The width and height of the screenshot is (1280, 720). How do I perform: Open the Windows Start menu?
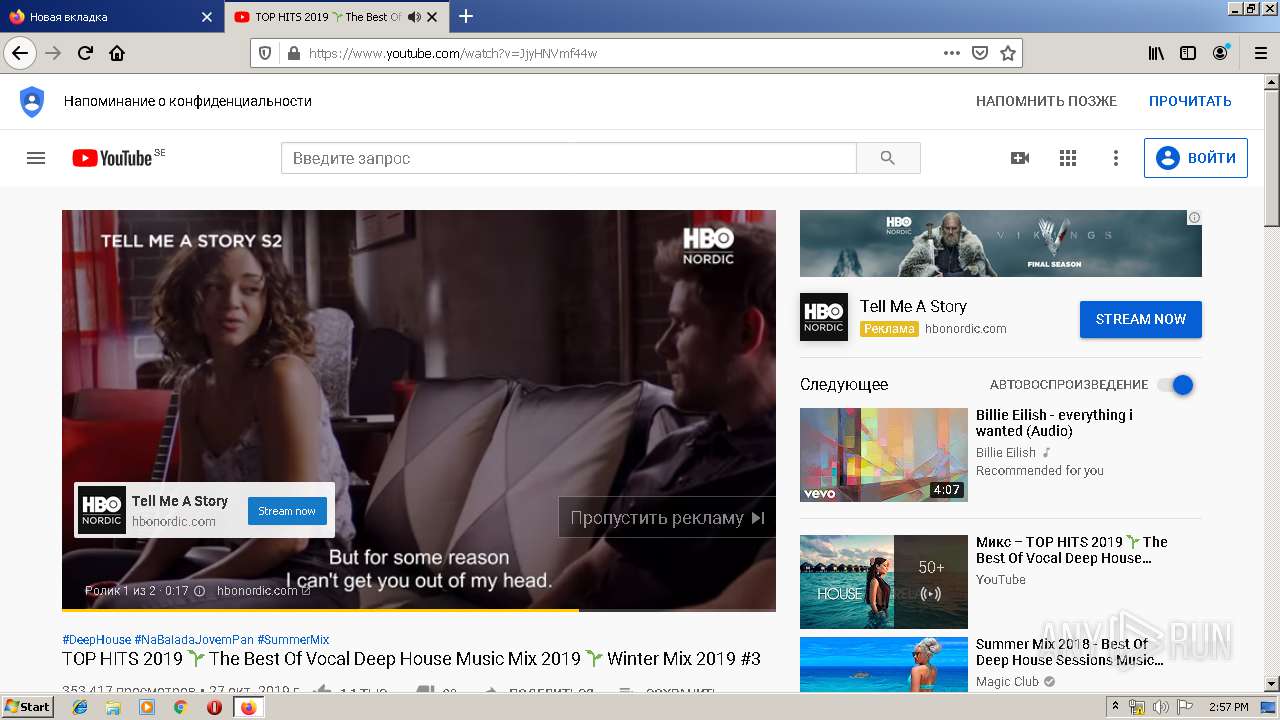tap(27, 707)
